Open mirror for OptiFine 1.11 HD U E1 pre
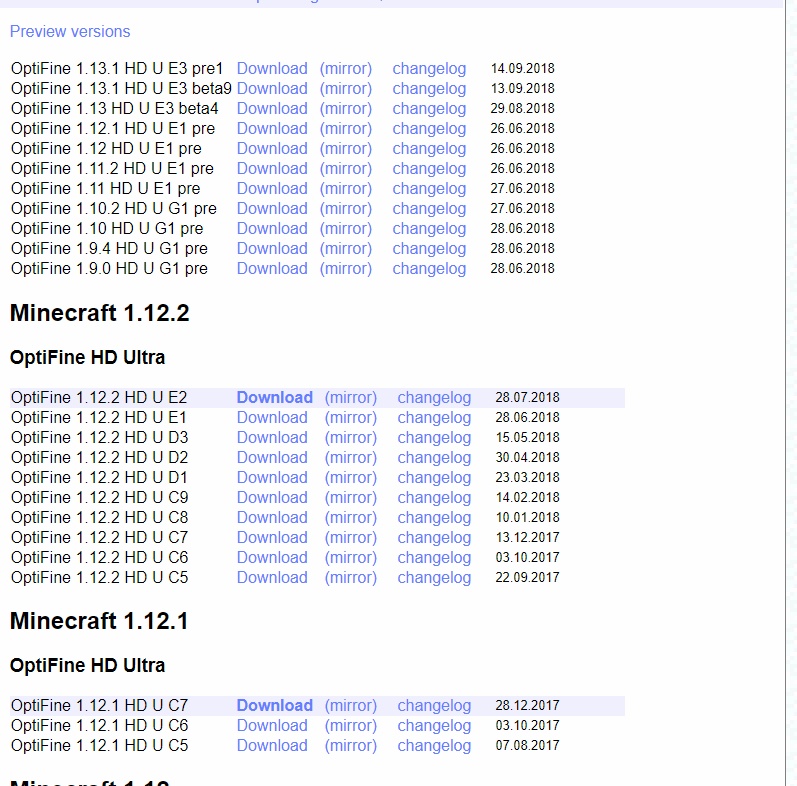 346,188
